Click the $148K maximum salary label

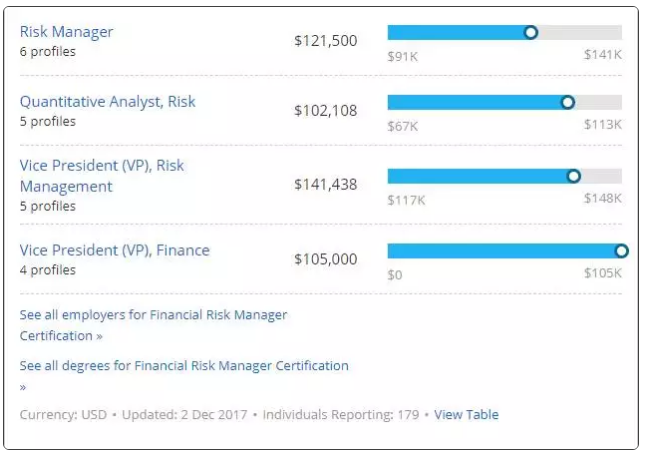[x=603, y=199]
